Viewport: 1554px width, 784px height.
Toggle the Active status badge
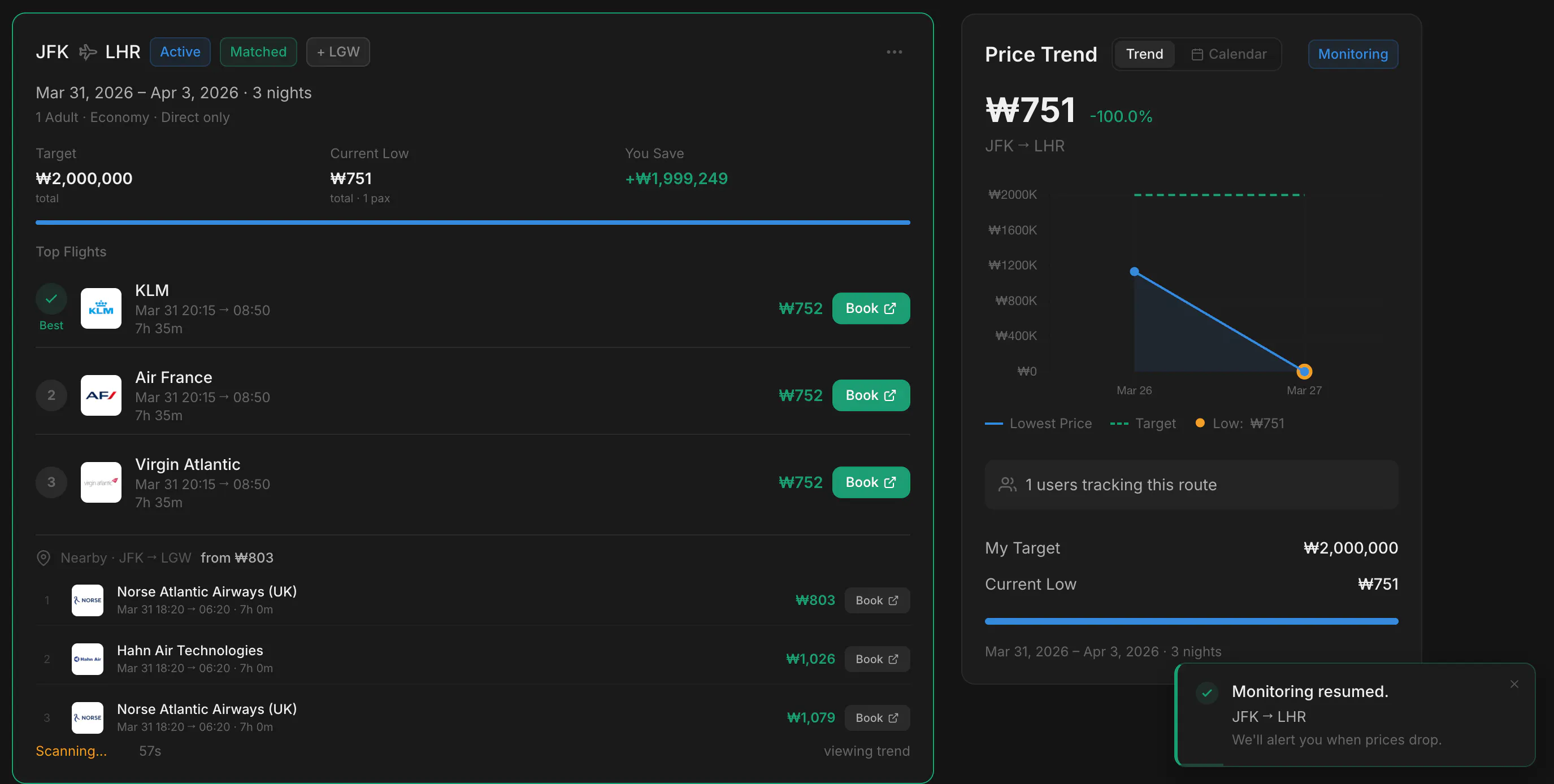pyautogui.click(x=180, y=52)
